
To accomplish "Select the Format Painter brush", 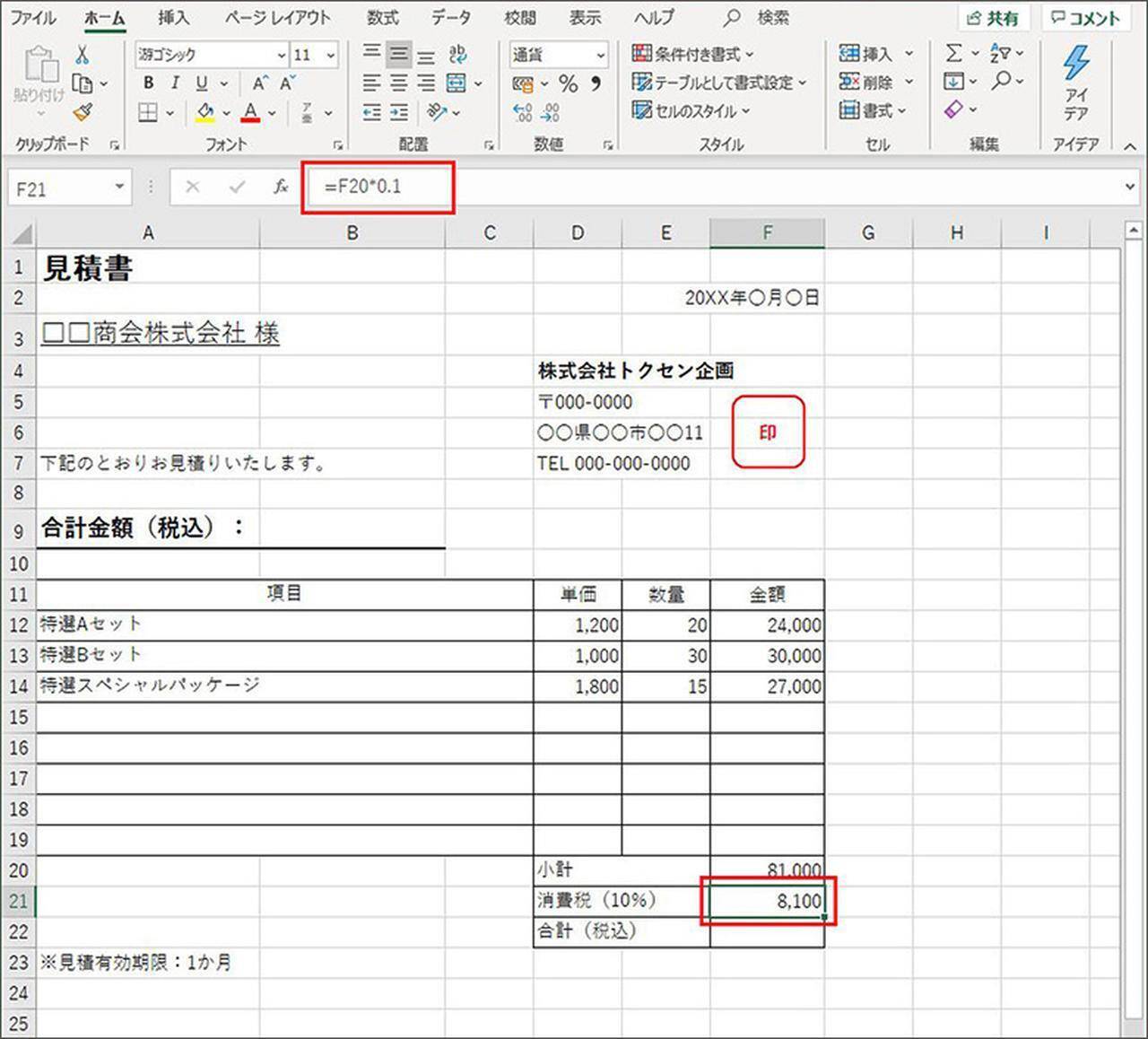I will (83, 112).
